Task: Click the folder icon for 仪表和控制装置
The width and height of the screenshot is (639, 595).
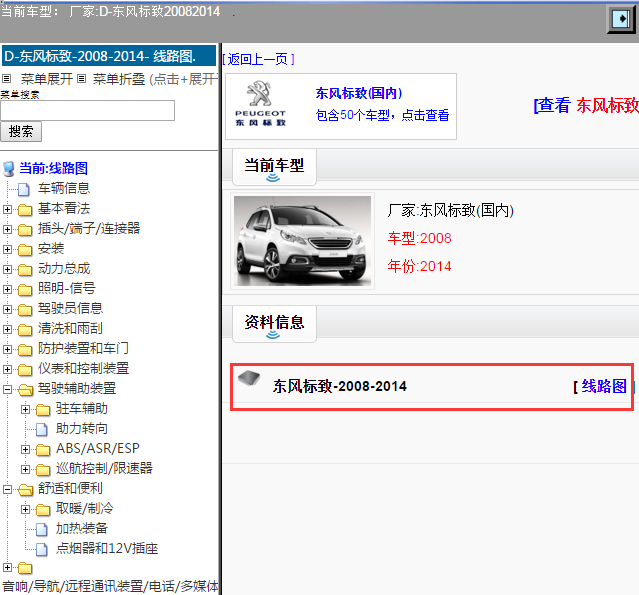Action: click(x=25, y=369)
